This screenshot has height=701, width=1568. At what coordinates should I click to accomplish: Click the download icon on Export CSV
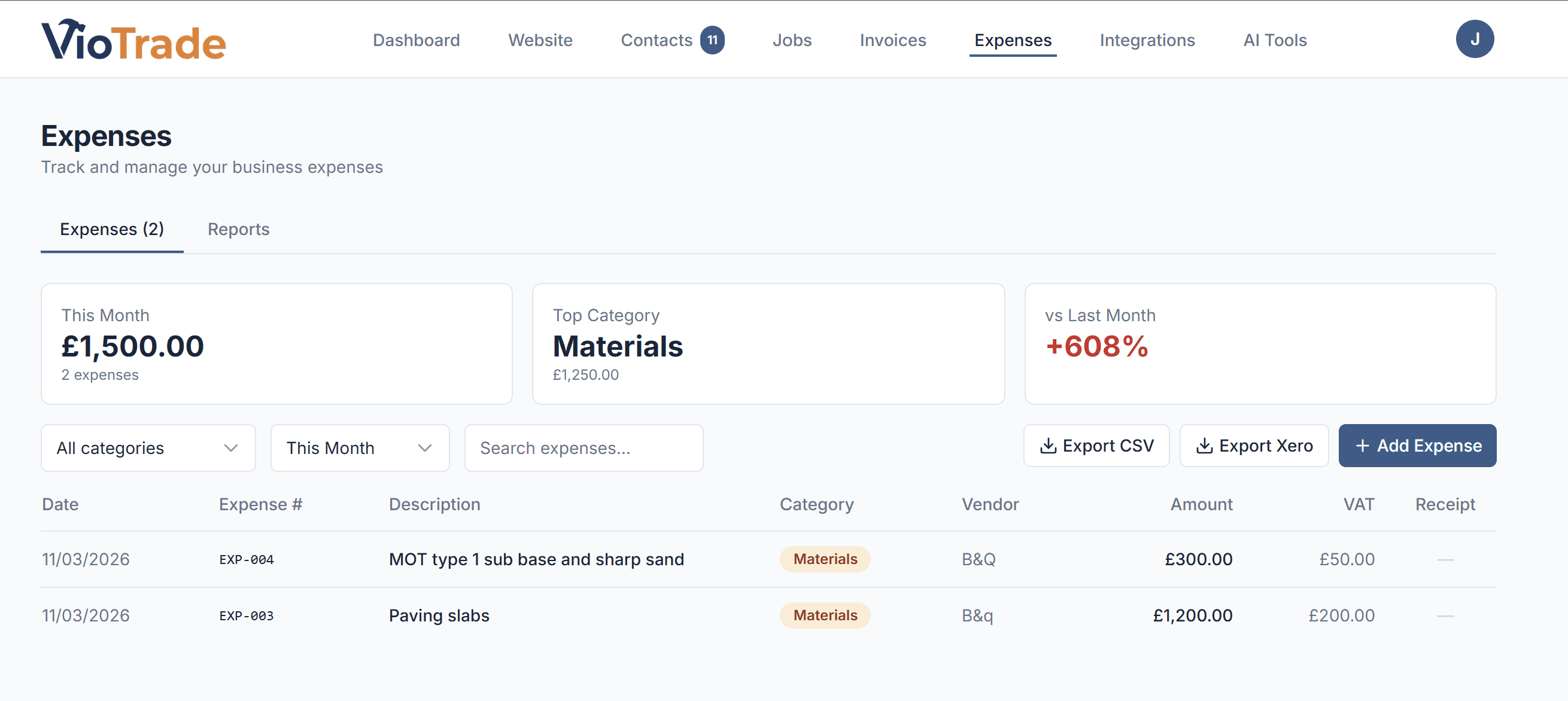[1048, 446]
